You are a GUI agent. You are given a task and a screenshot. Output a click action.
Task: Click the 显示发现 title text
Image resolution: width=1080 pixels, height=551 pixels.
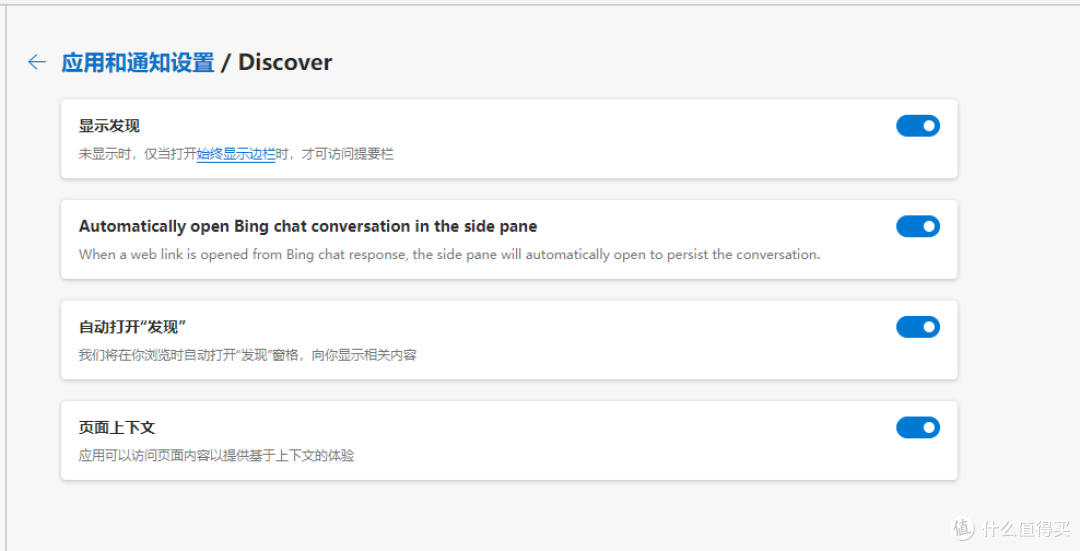(x=110, y=126)
